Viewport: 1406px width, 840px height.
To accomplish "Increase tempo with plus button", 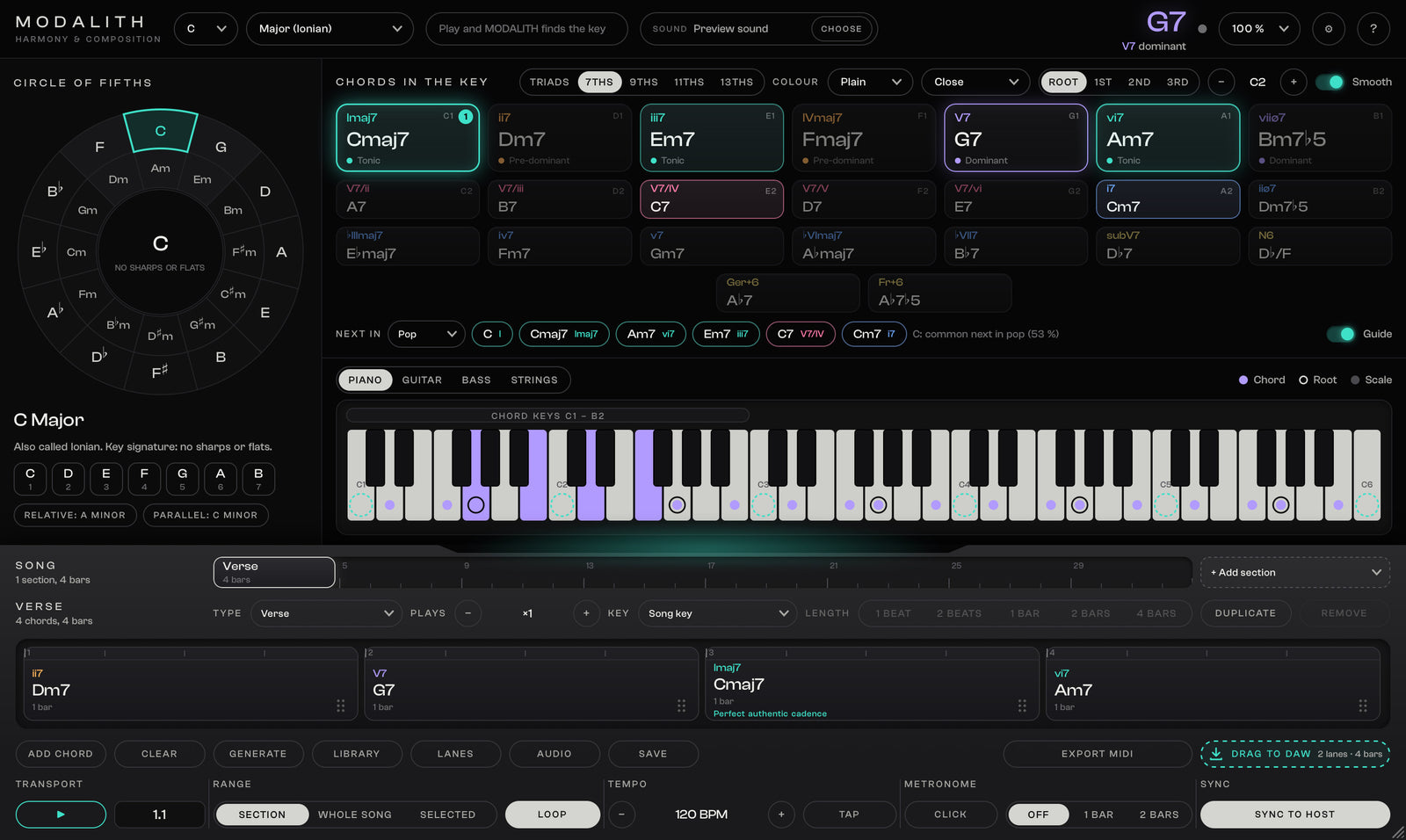I will coord(780,815).
